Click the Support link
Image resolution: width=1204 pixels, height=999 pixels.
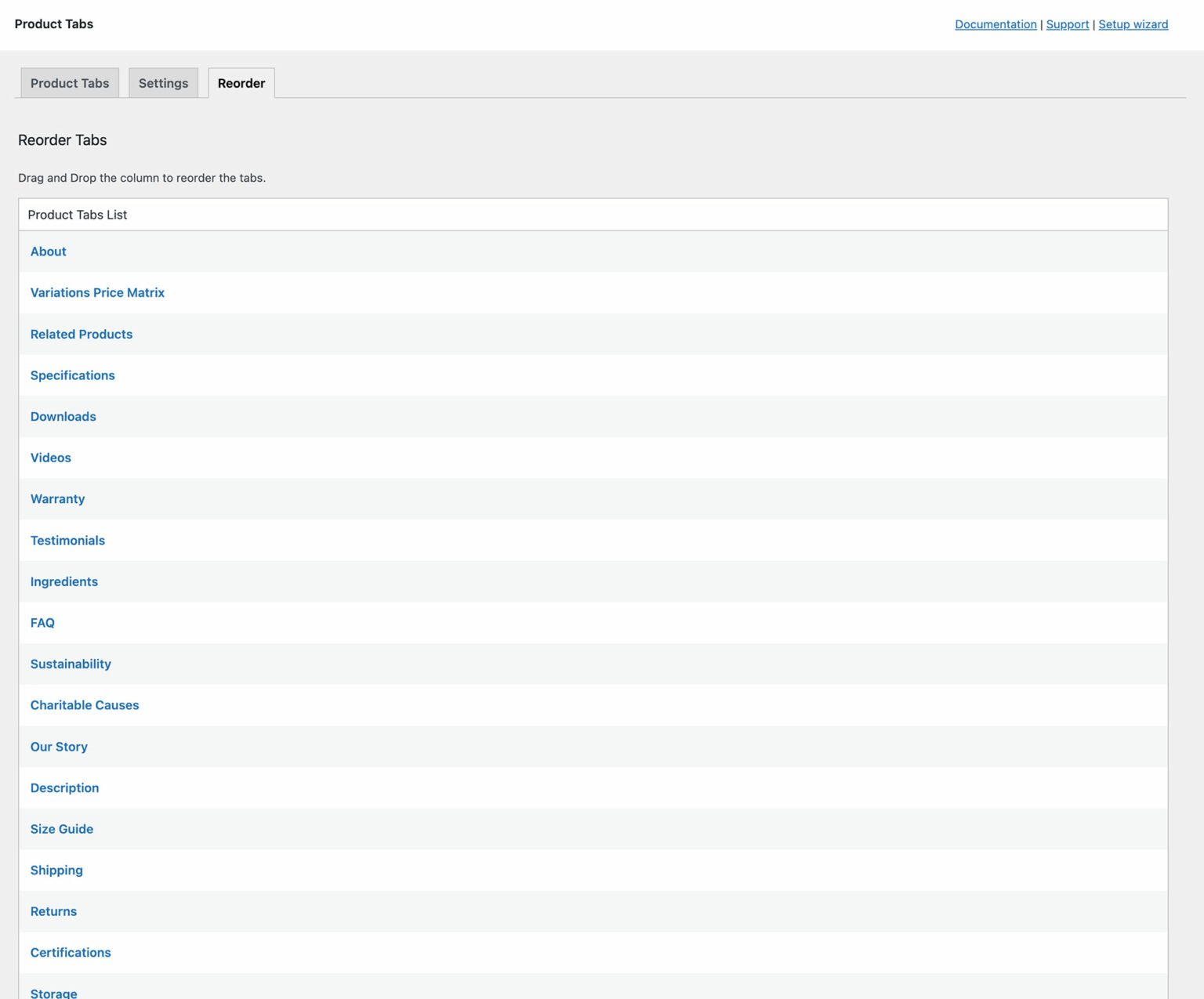click(1067, 24)
